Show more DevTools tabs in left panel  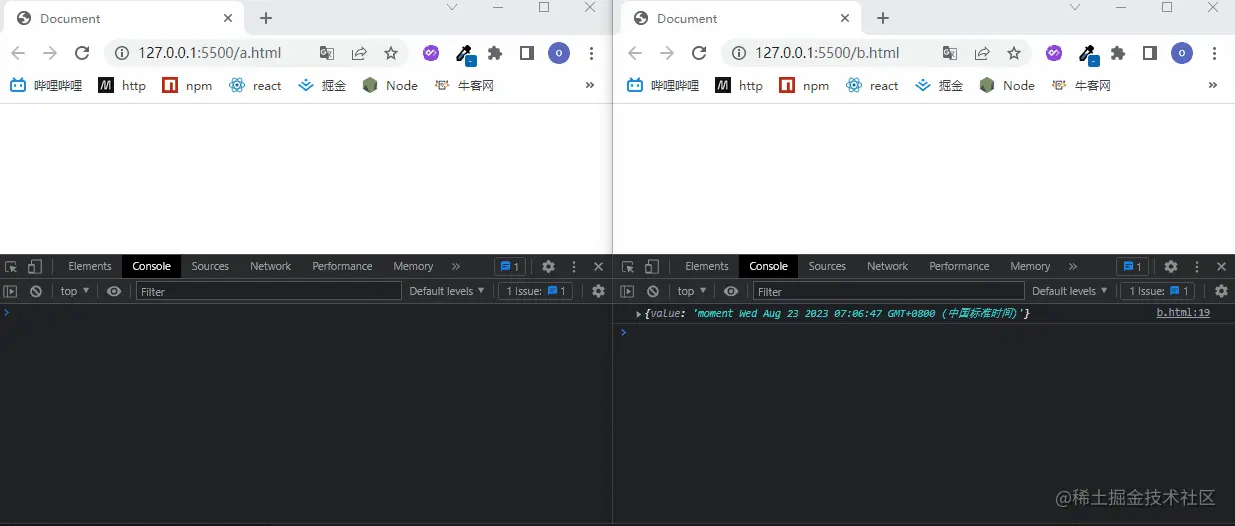click(x=456, y=266)
